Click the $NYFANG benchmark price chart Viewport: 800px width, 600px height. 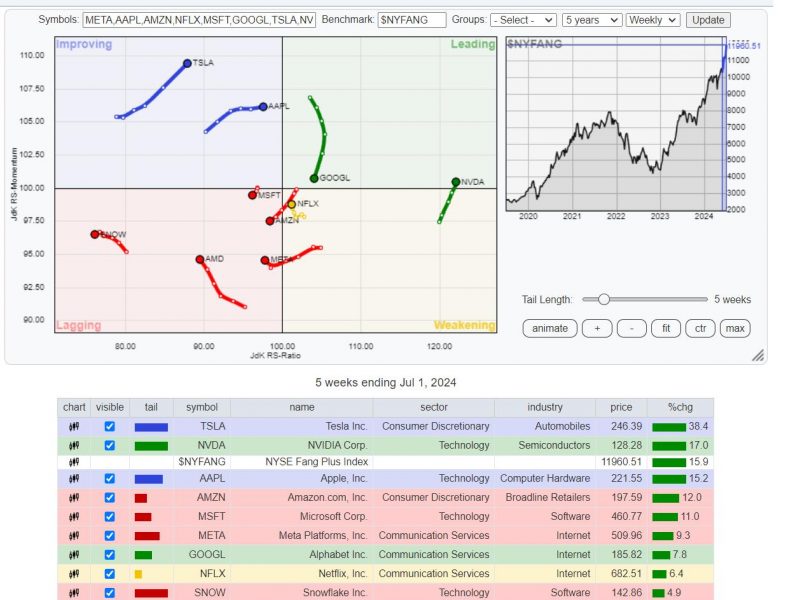point(616,123)
